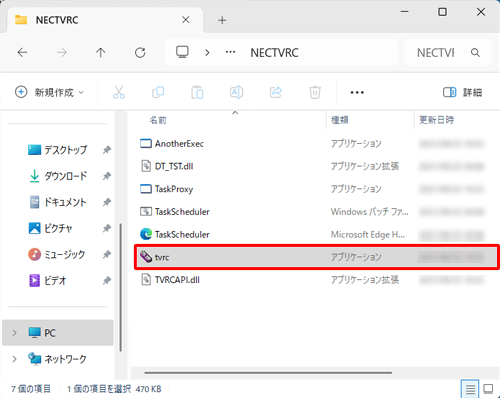Click the PC monitor icon in address bar
The width and height of the screenshot is (500, 398).
tap(182, 52)
